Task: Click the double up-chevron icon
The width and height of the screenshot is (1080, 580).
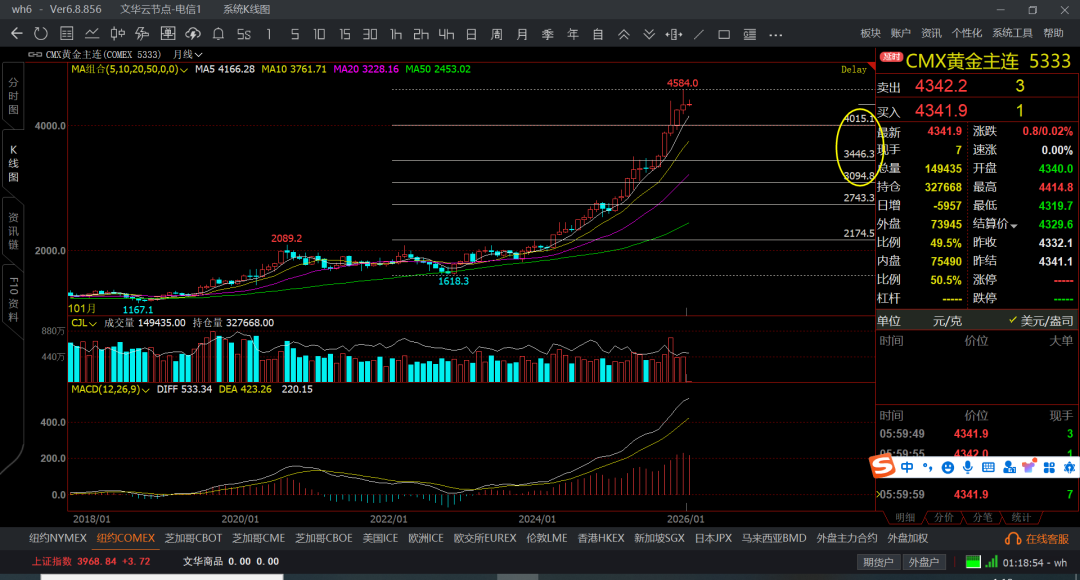Action: tap(623, 34)
